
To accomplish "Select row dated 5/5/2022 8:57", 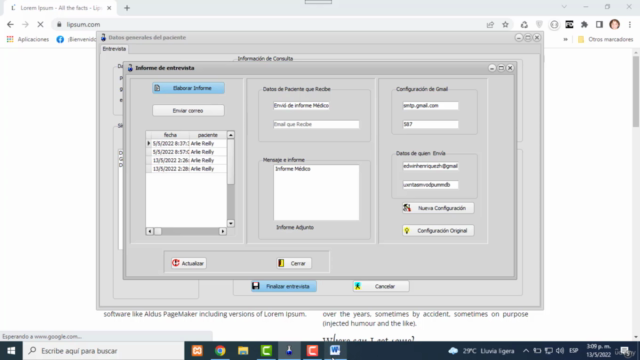I will point(186,152).
